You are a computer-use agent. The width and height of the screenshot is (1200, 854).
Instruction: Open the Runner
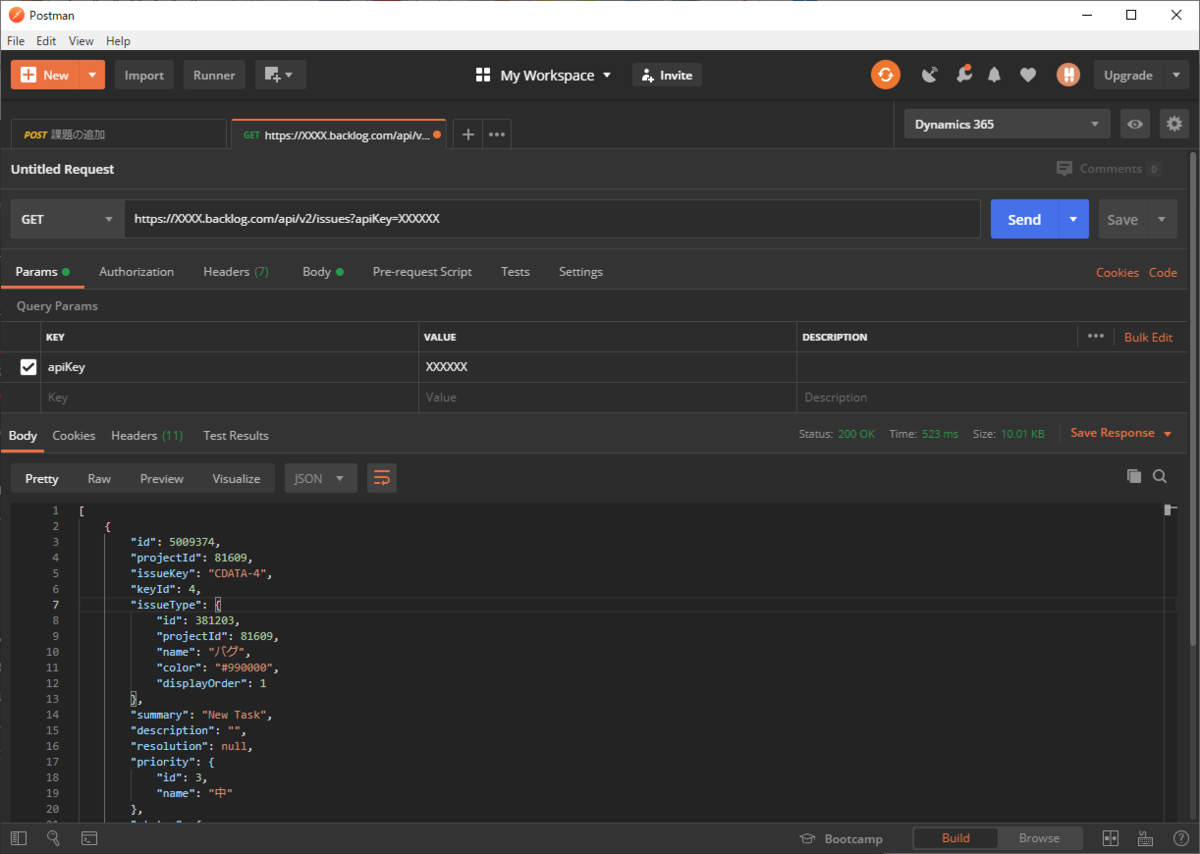[x=214, y=75]
